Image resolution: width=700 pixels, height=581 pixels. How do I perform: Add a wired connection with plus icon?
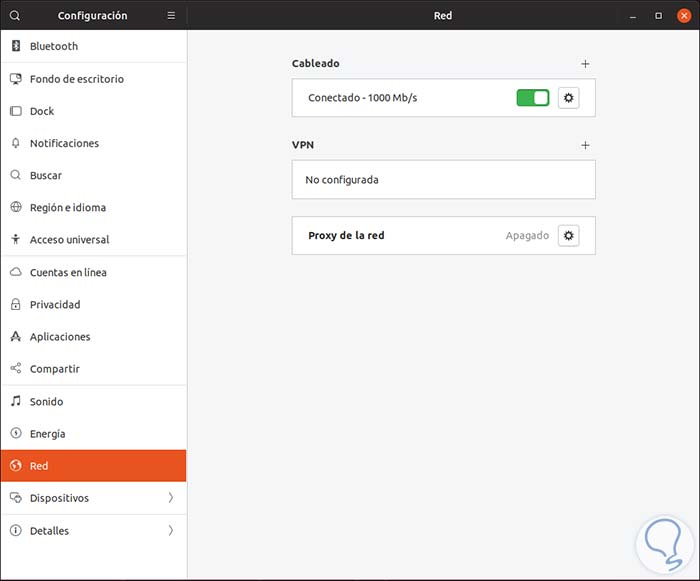click(585, 64)
